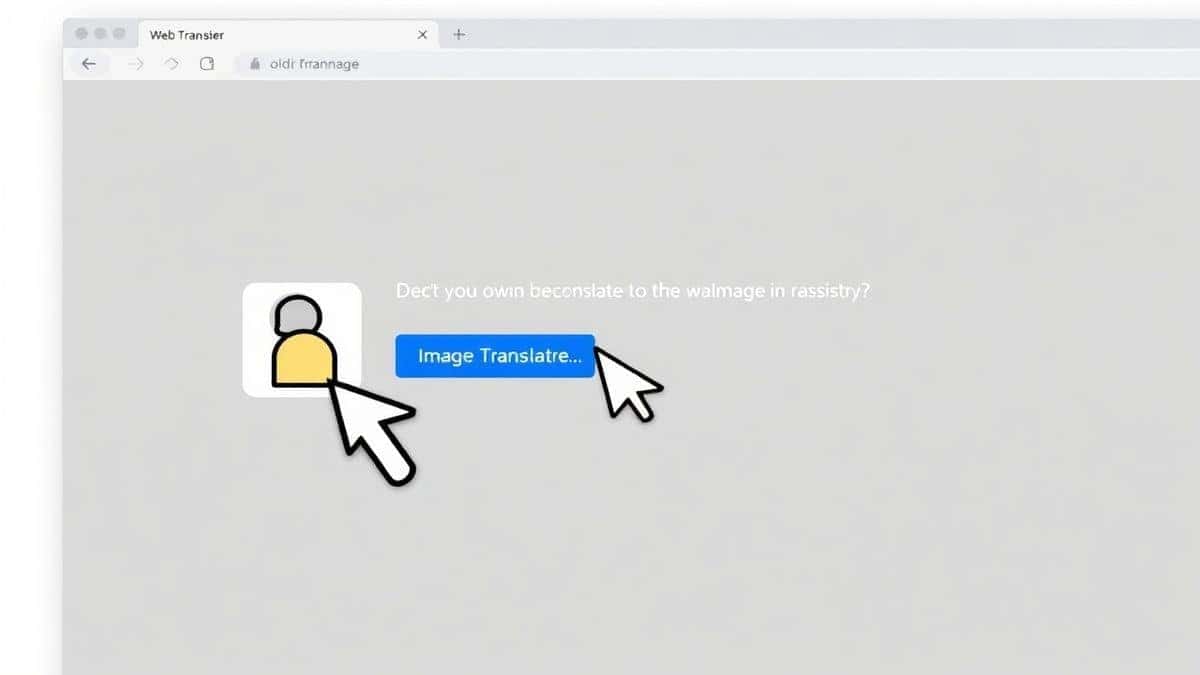
Task: Go forward with the right arrow
Action: click(137, 63)
